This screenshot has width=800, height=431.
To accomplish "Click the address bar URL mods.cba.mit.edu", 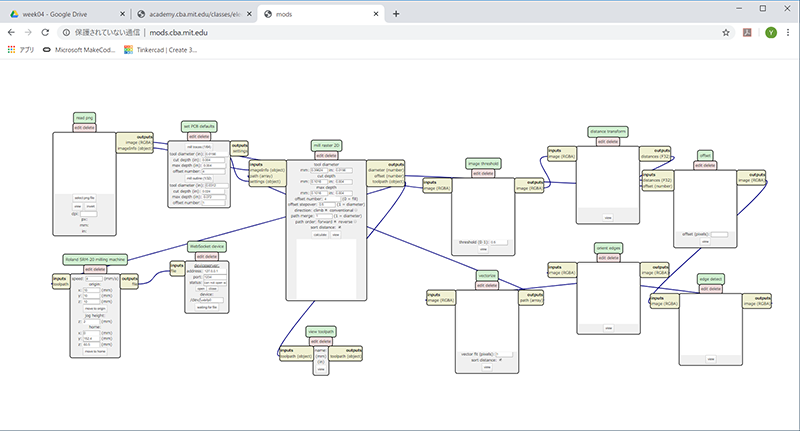I will point(179,33).
